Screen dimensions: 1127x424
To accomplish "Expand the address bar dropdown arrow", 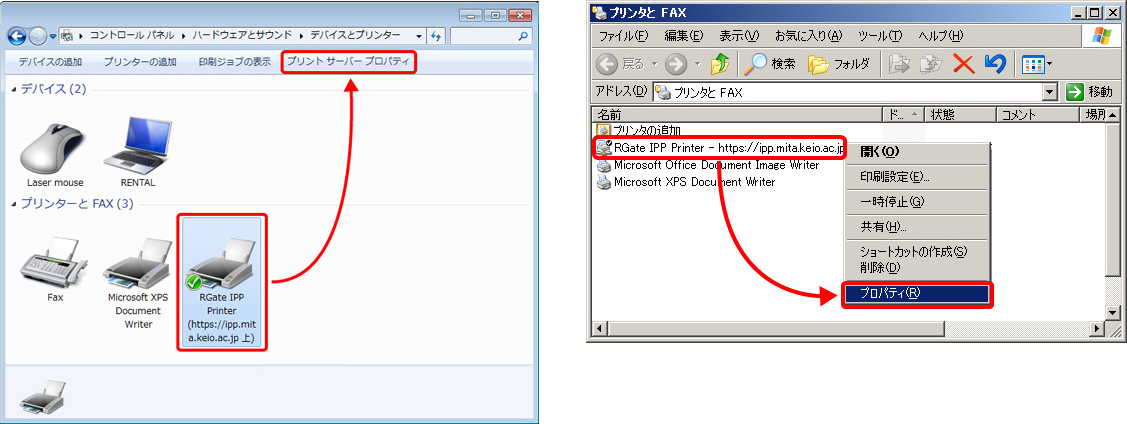I will [x=1049, y=92].
